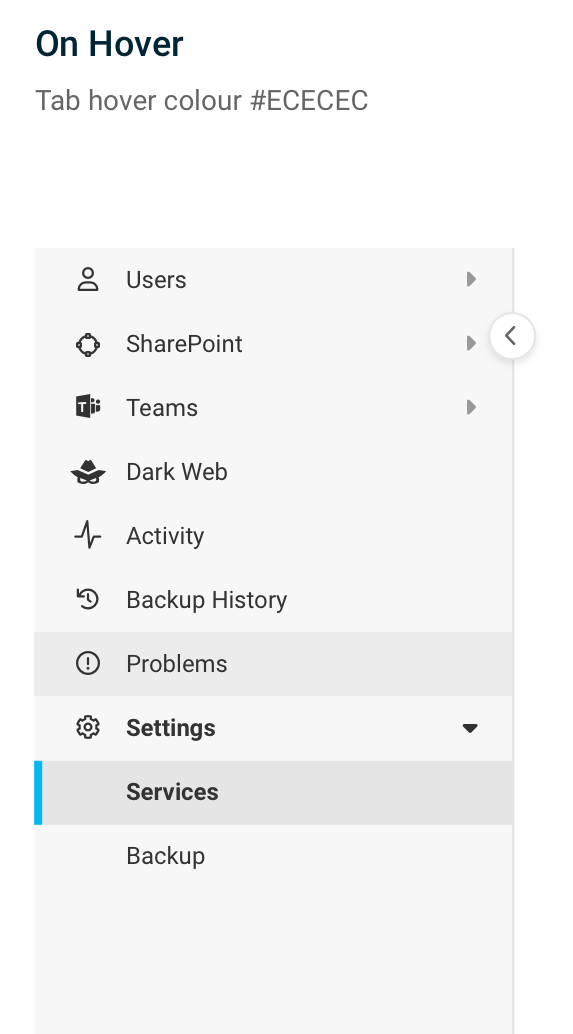Click the SharePoint circle icon
The height and width of the screenshot is (1034, 573).
click(88, 344)
